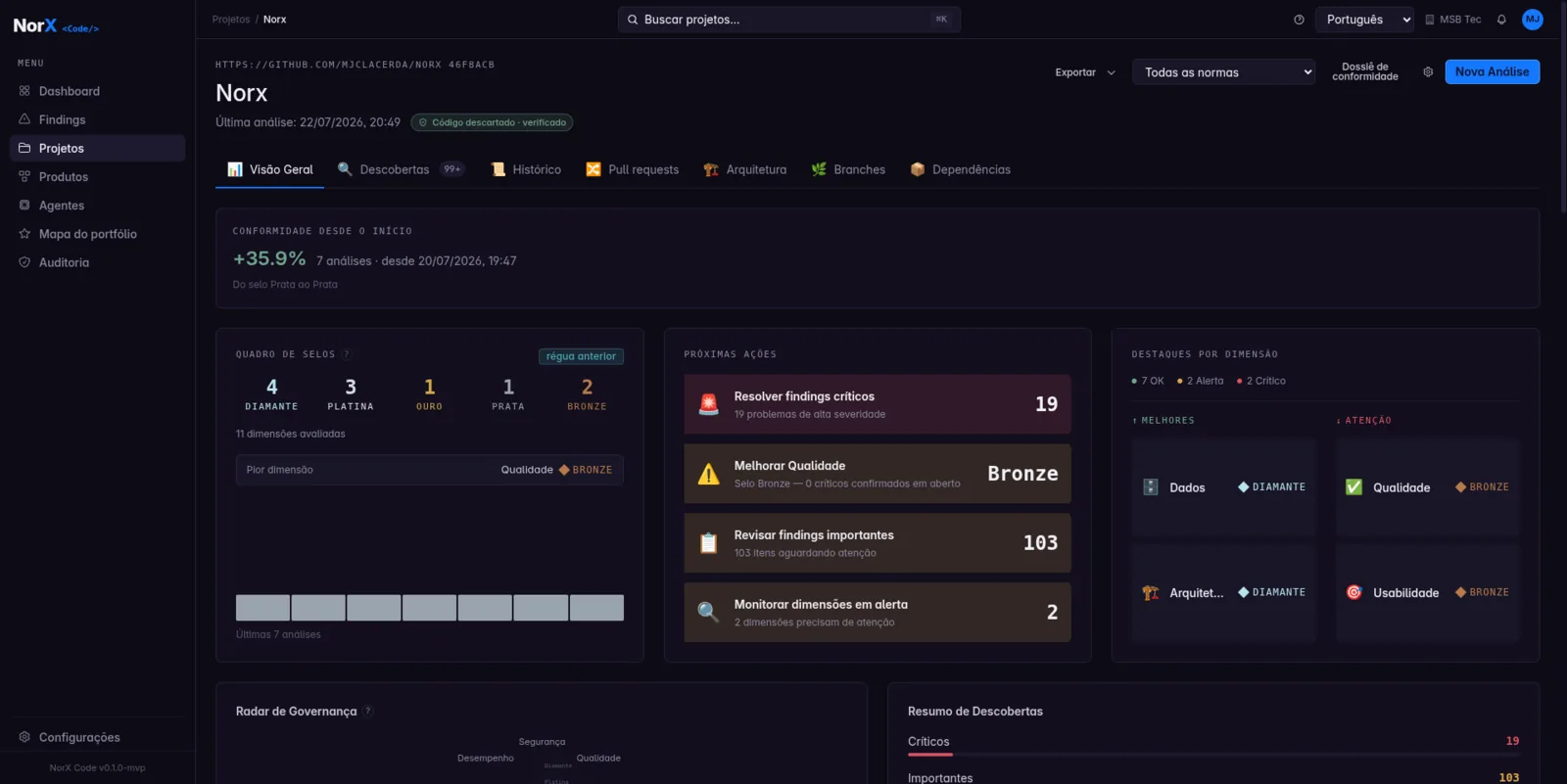
Task: Click the Código descartado verificado badge
Action: [492, 122]
